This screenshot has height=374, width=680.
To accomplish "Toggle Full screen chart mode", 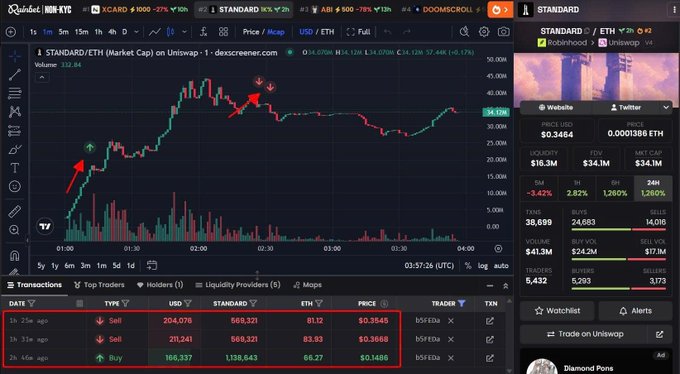I will [x=359, y=32].
